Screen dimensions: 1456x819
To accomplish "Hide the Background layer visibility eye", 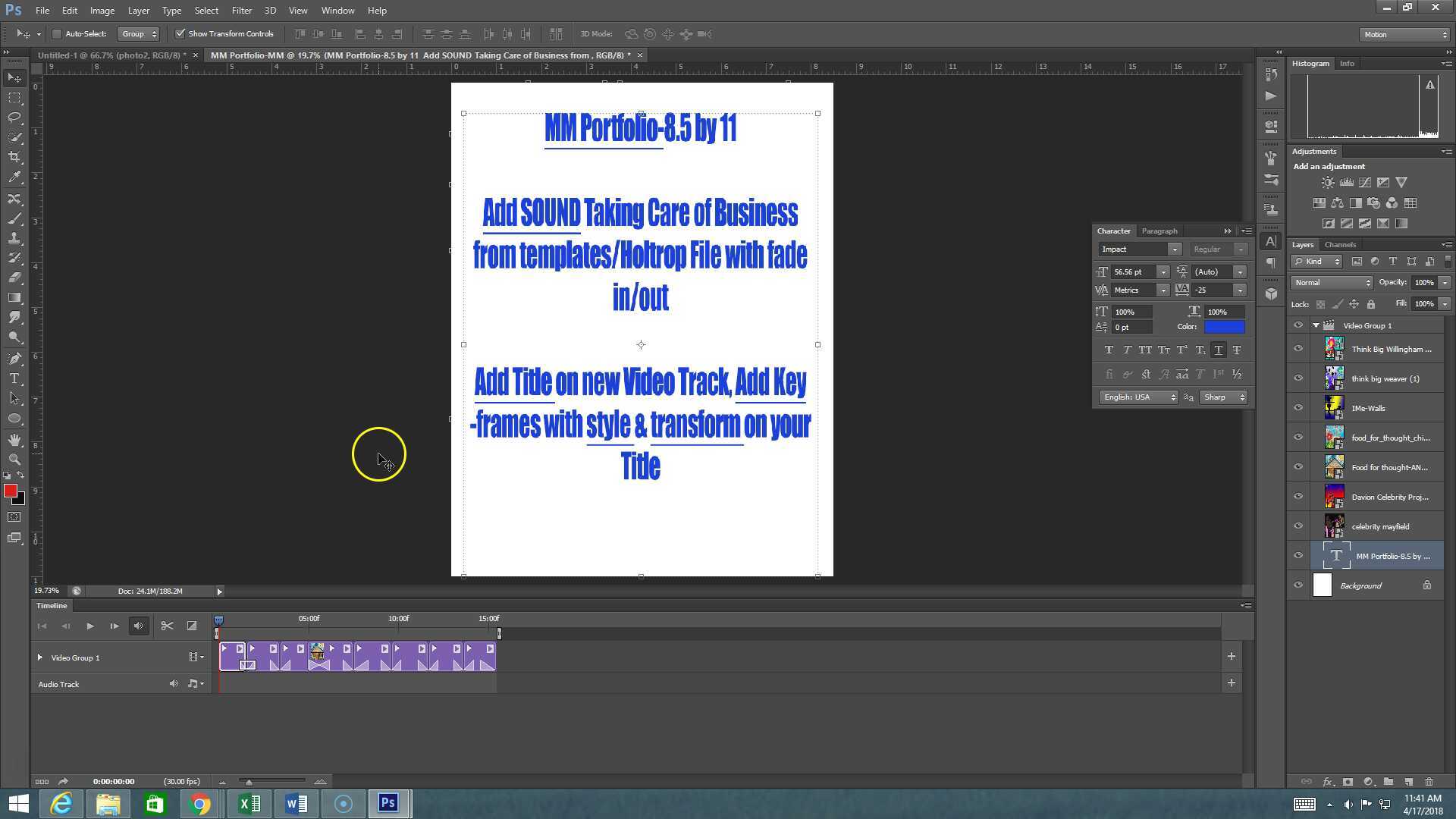I will (1298, 585).
